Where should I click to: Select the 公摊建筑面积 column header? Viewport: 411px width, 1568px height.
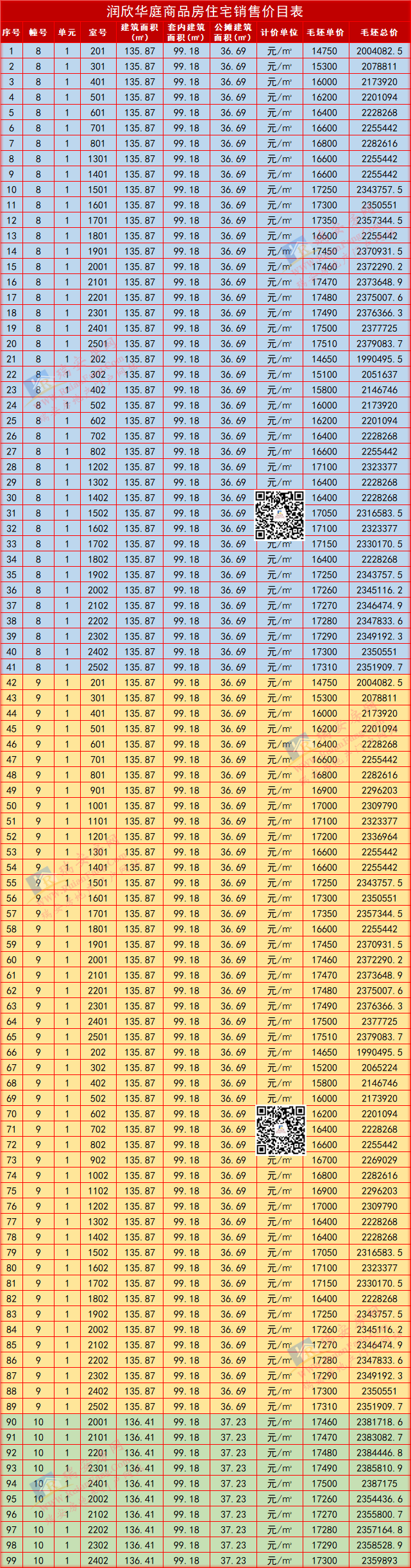[x=233, y=33]
